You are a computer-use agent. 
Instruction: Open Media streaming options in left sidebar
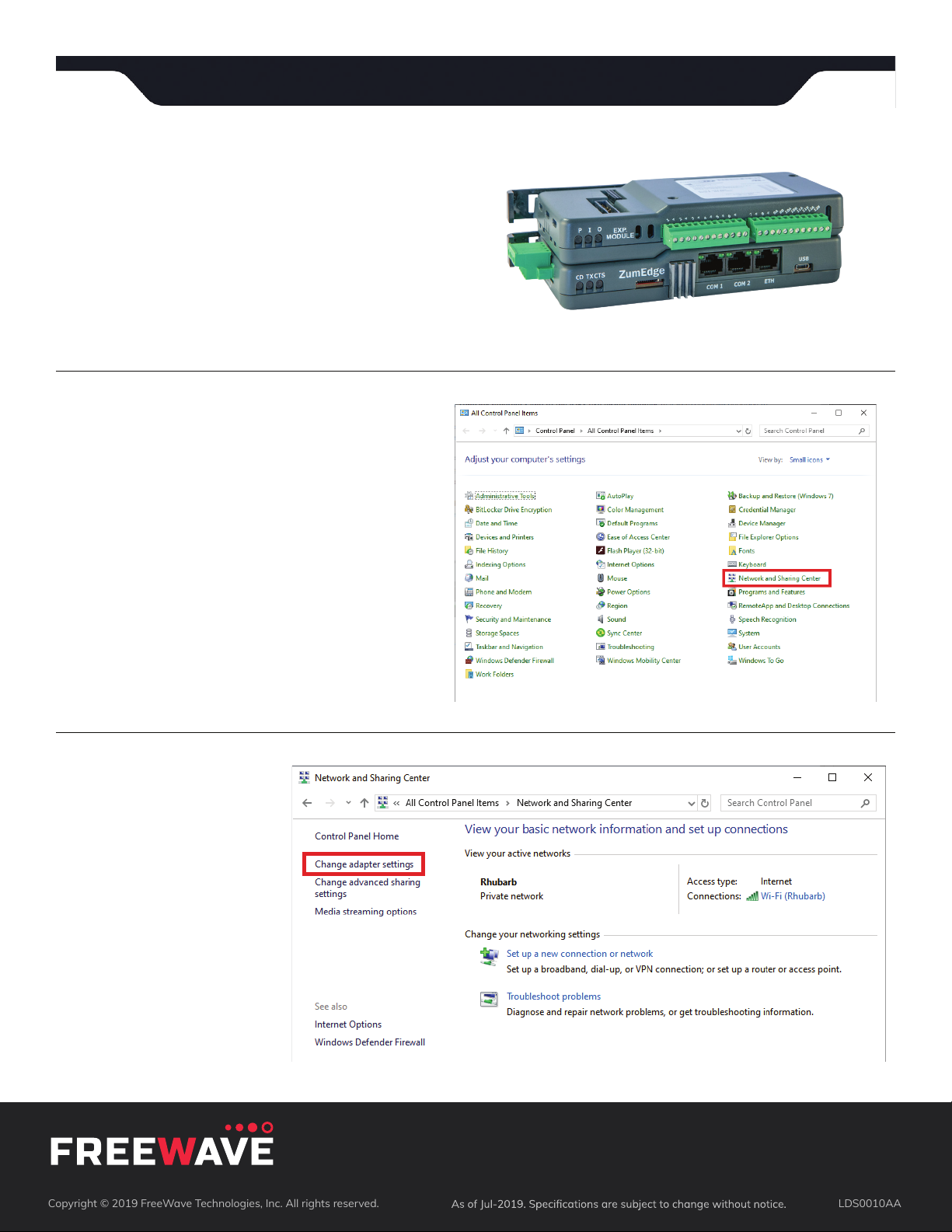[365, 912]
